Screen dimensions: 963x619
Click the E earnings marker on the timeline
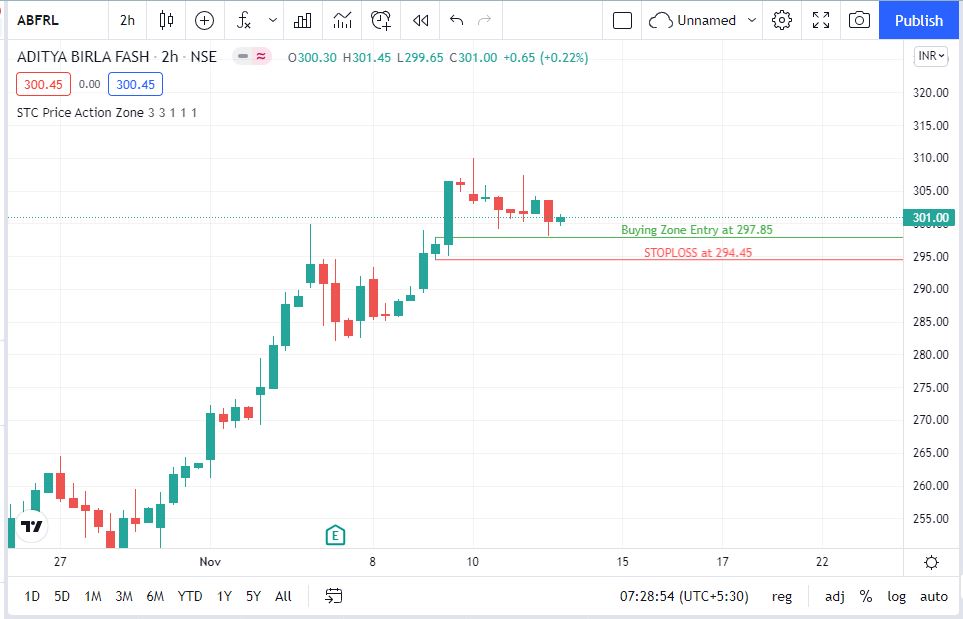[335, 536]
